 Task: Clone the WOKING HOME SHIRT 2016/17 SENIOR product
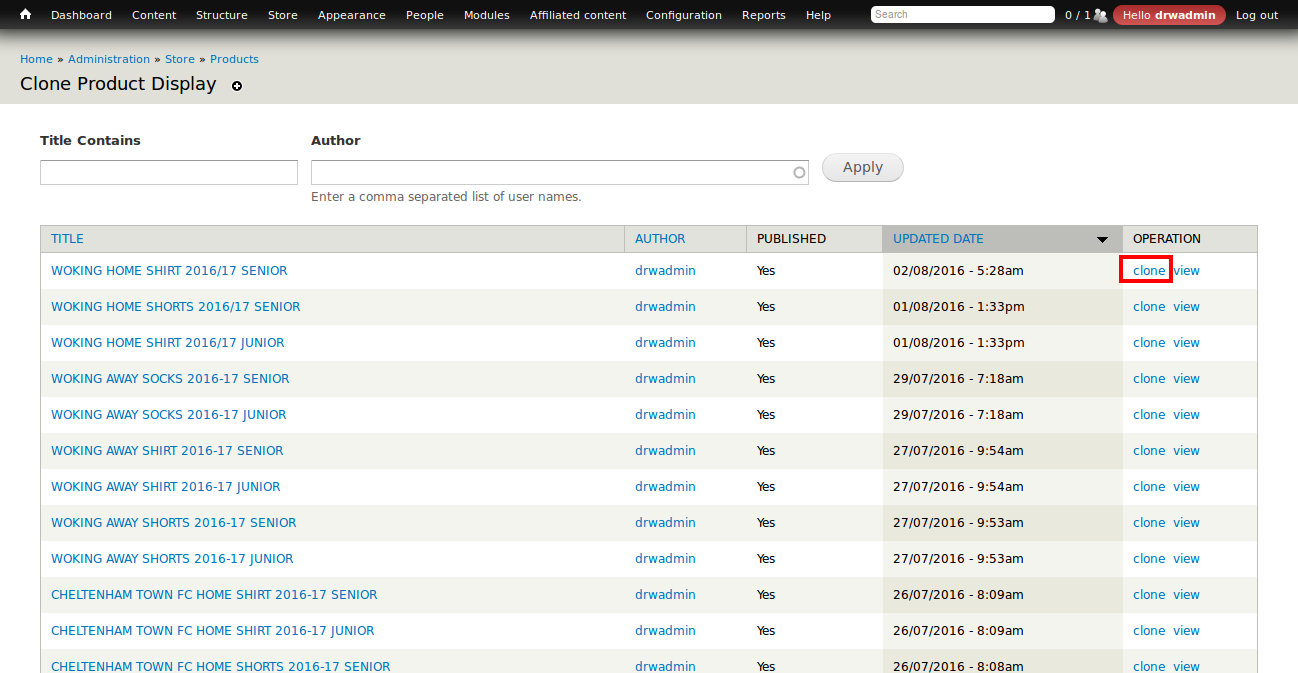(1148, 270)
